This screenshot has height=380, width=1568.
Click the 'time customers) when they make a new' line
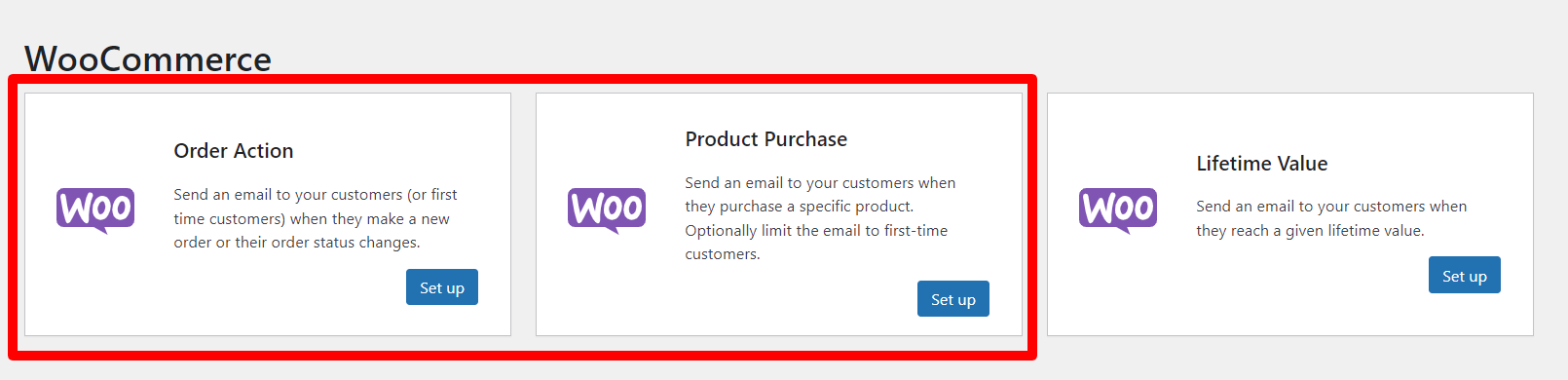point(312,219)
